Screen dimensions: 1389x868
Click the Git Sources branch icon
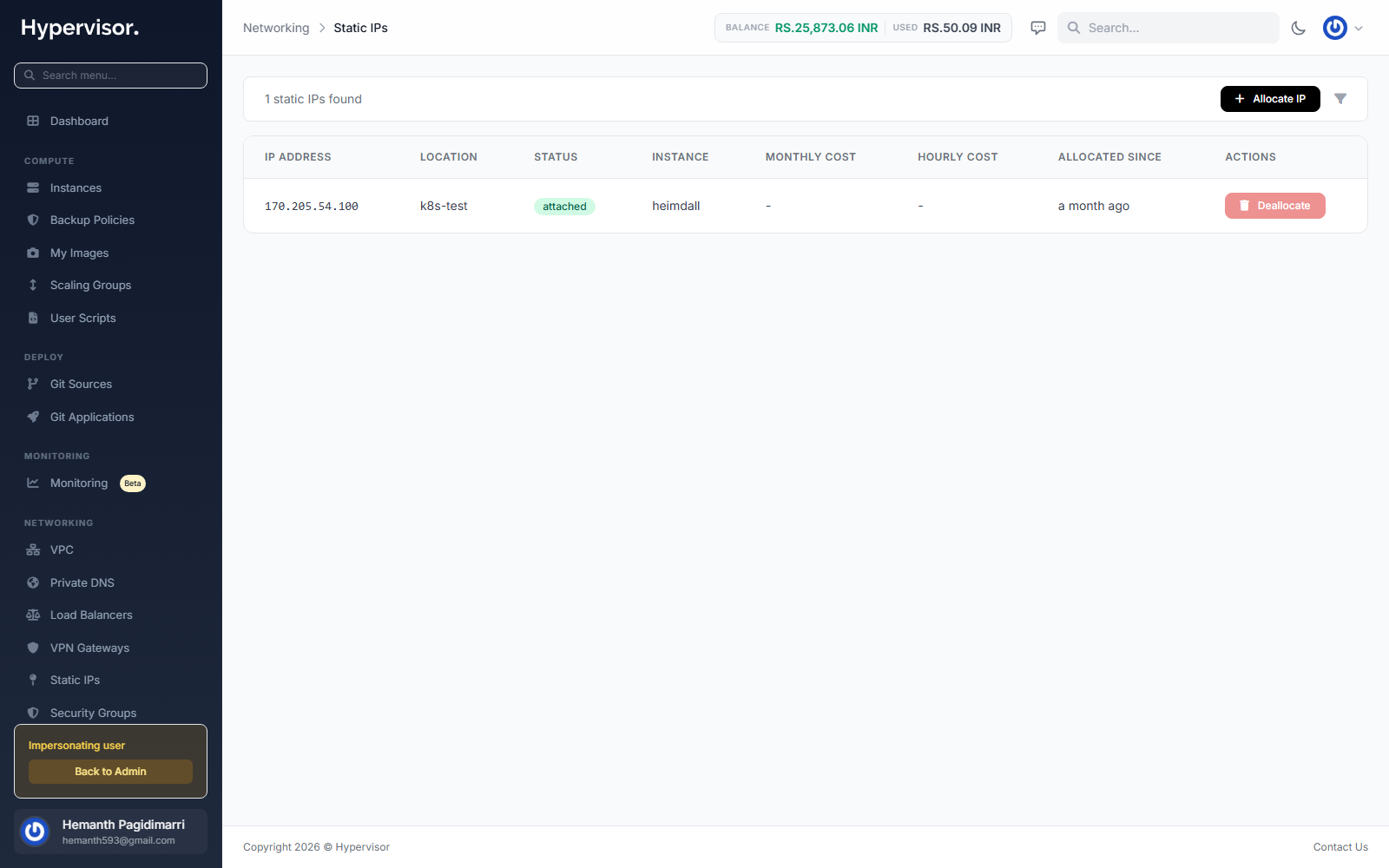click(33, 384)
